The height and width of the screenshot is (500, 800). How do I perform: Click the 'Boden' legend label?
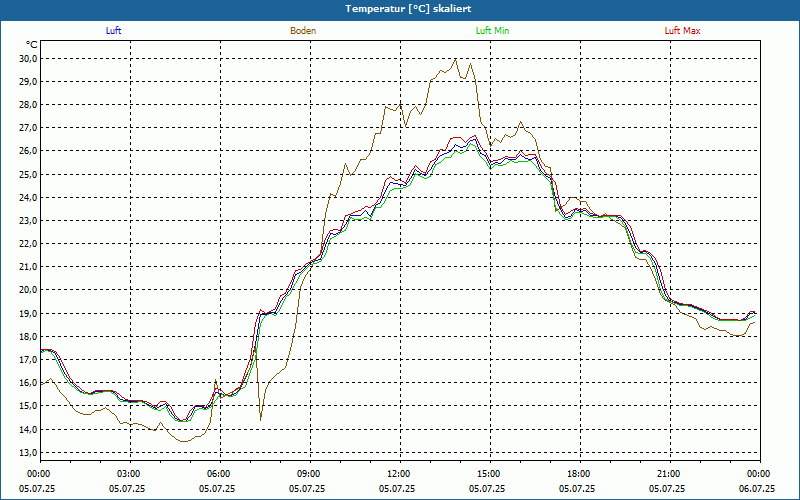(303, 31)
